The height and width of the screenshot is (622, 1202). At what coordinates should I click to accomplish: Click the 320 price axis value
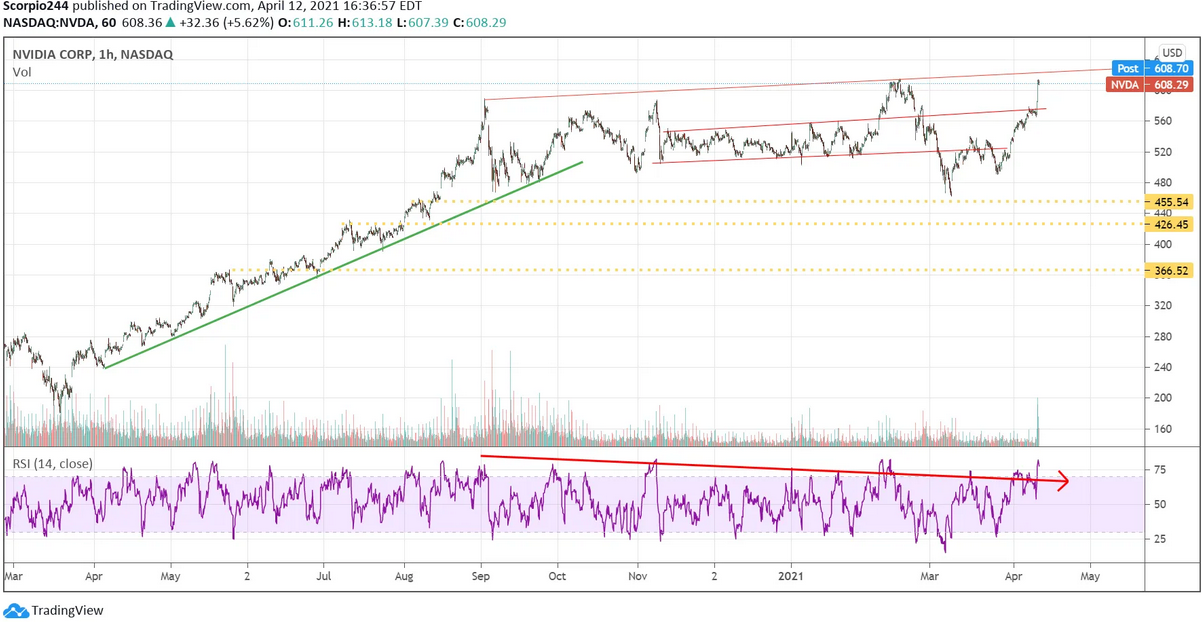click(x=1163, y=306)
